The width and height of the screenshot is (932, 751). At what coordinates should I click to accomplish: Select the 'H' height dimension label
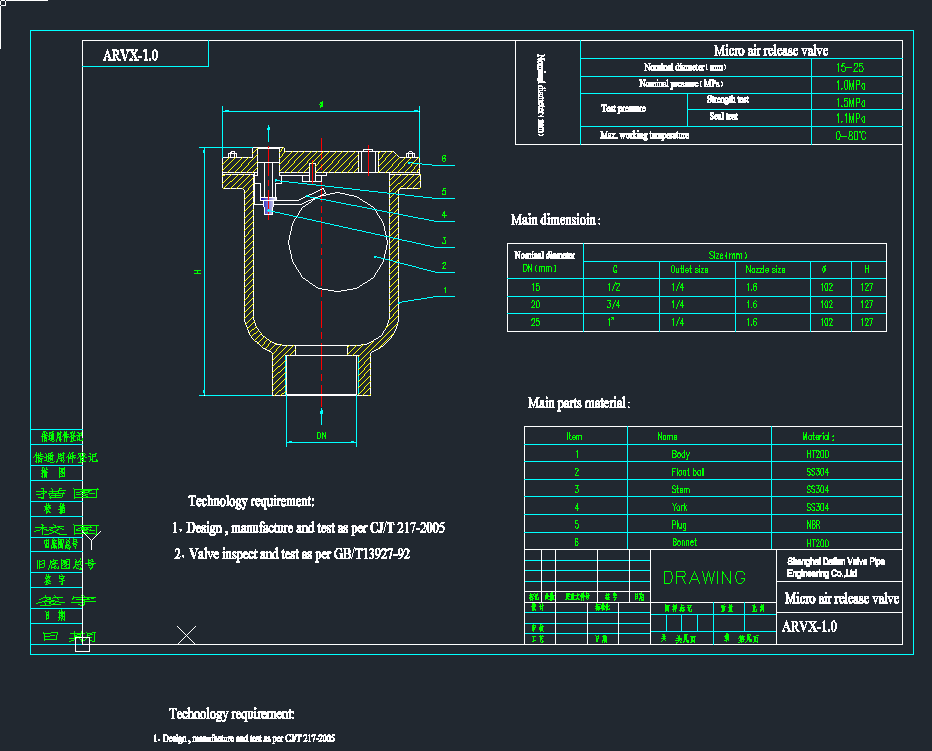[x=197, y=272]
